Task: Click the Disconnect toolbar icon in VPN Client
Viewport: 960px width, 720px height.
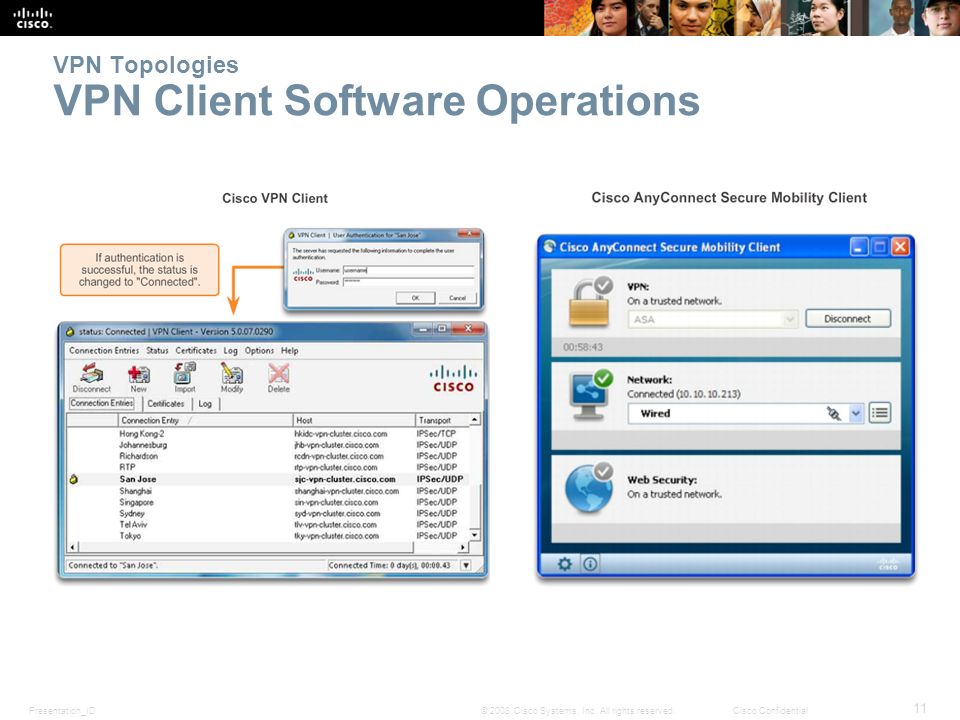Action: coord(92,372)
